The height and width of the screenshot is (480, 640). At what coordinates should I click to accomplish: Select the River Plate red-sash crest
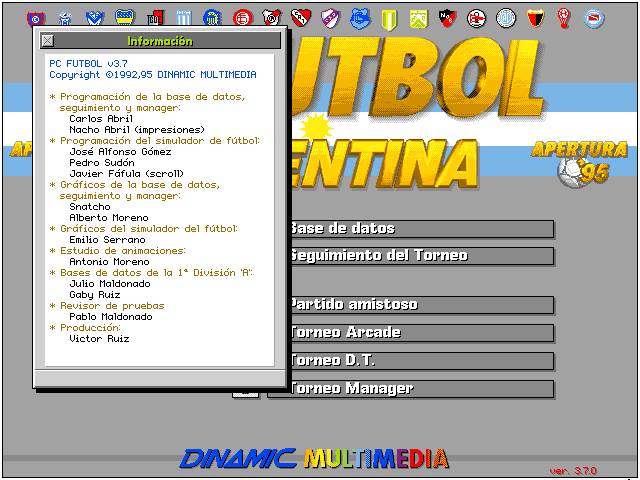271,18
